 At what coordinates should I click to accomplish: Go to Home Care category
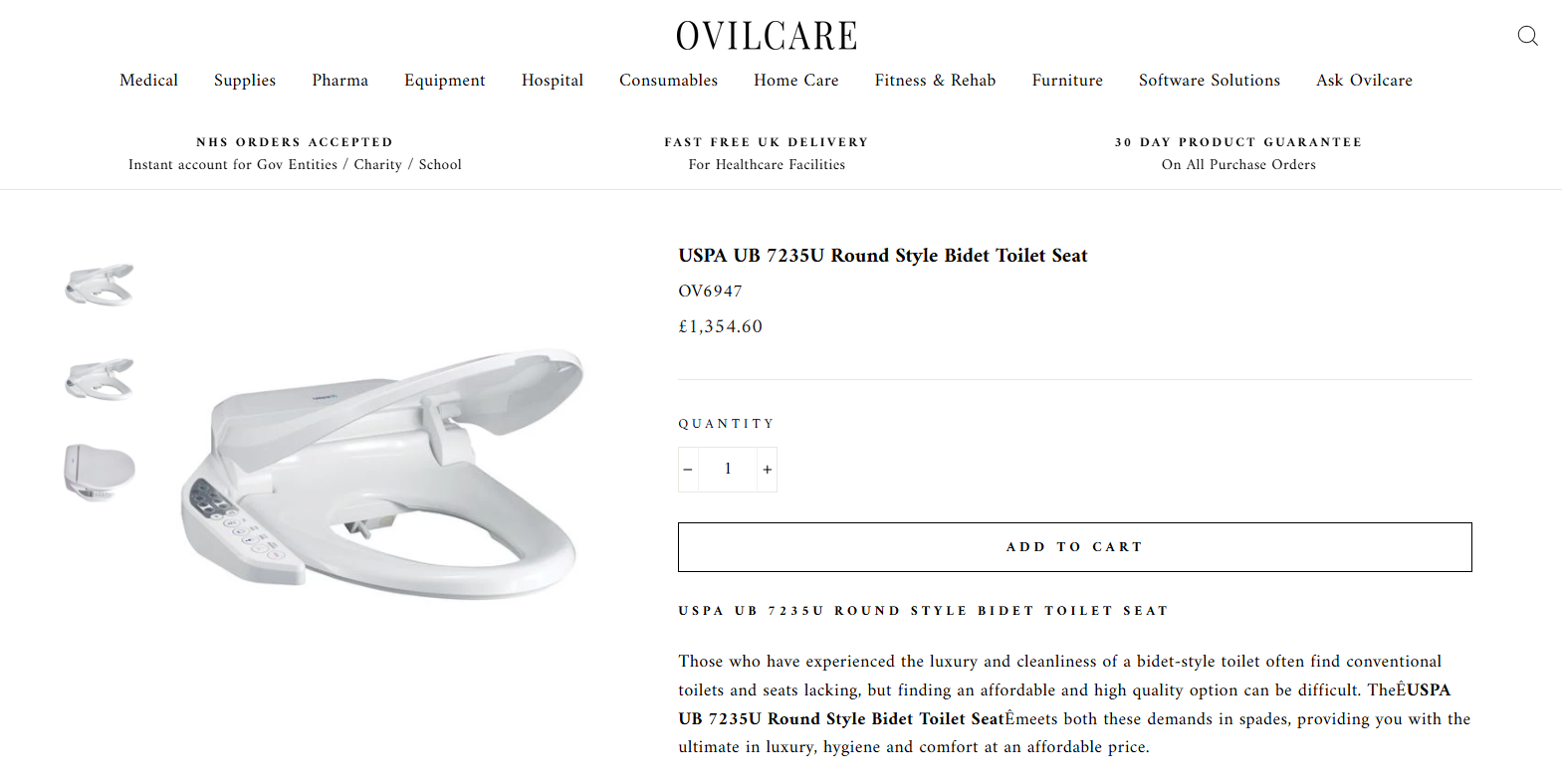795,81
